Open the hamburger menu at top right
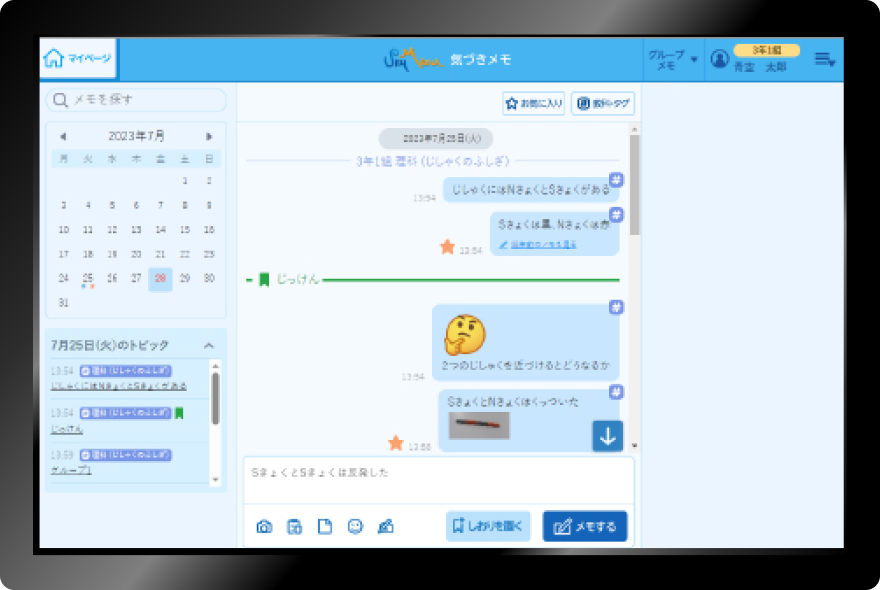This screenshot has height=590, width=880. (x=824, y=60)
